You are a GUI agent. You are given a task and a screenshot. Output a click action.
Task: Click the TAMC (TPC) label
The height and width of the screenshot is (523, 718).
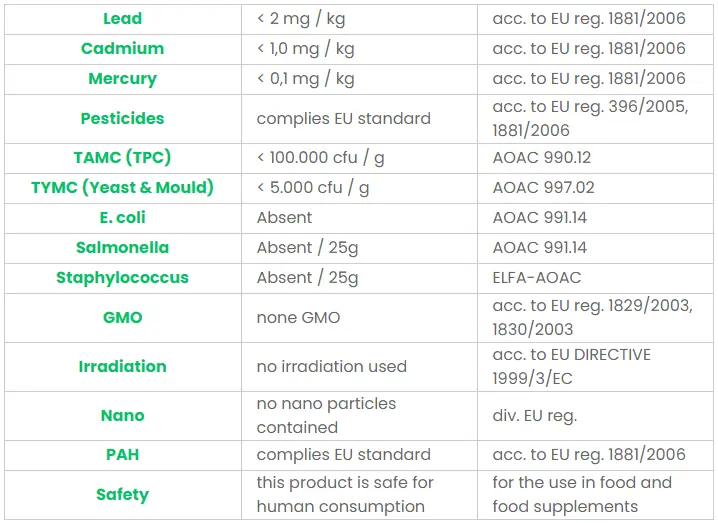coord(122,158)
